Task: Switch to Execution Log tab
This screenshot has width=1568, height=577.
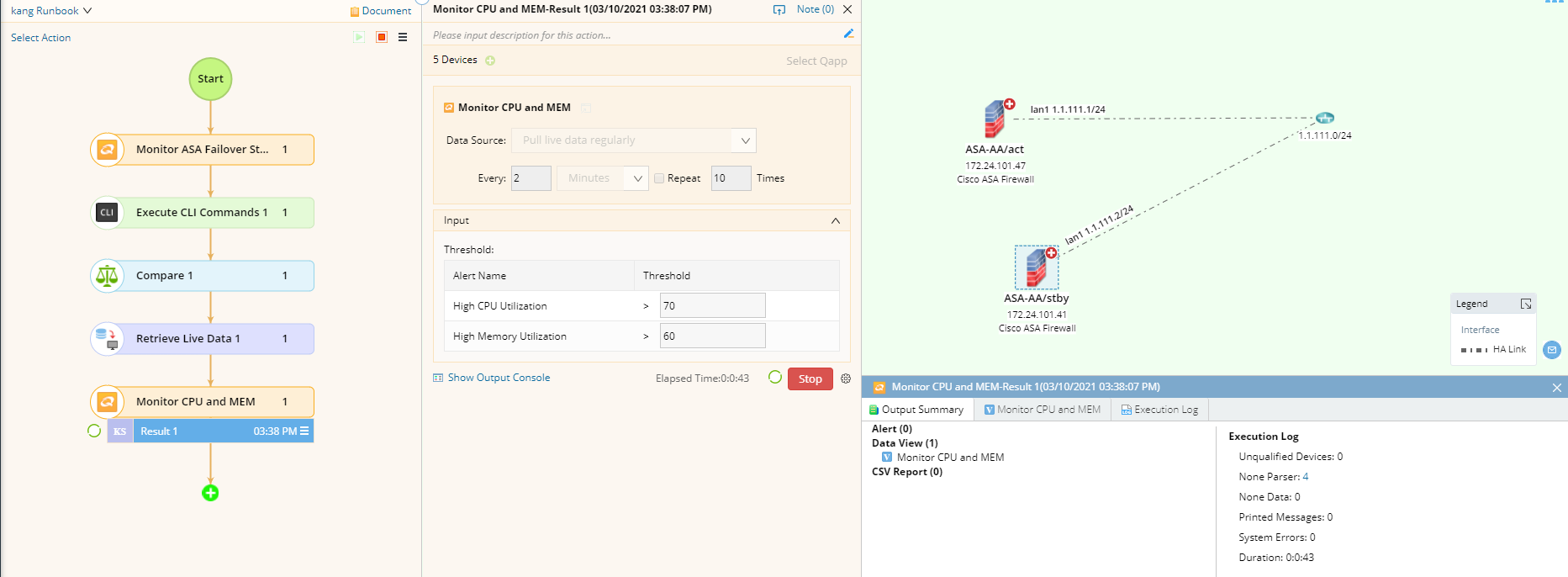Action: [x=1159, y=410]
